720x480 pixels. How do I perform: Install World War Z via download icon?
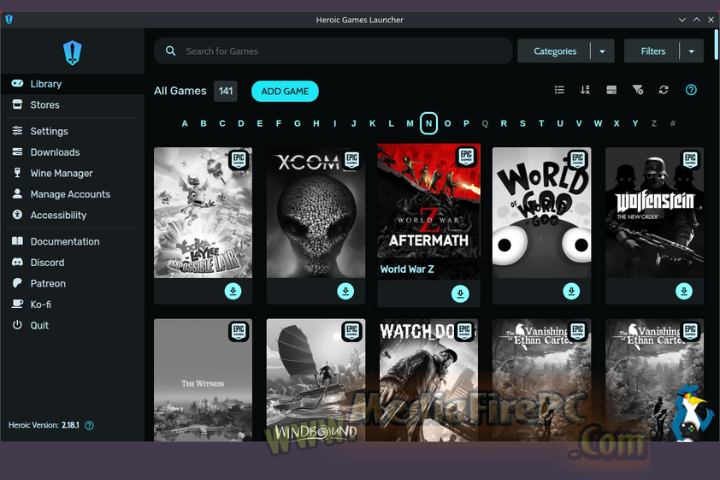click(460, 294)
